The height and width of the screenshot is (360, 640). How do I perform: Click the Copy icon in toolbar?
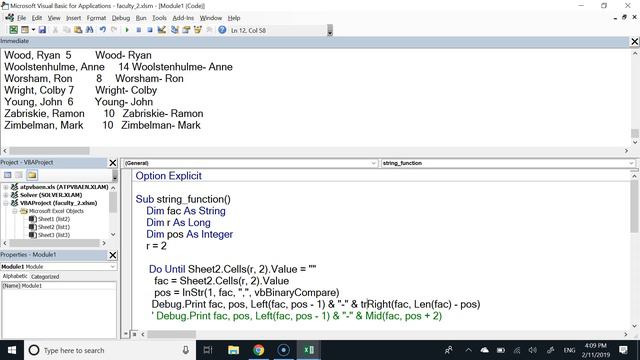click(67, 30)
